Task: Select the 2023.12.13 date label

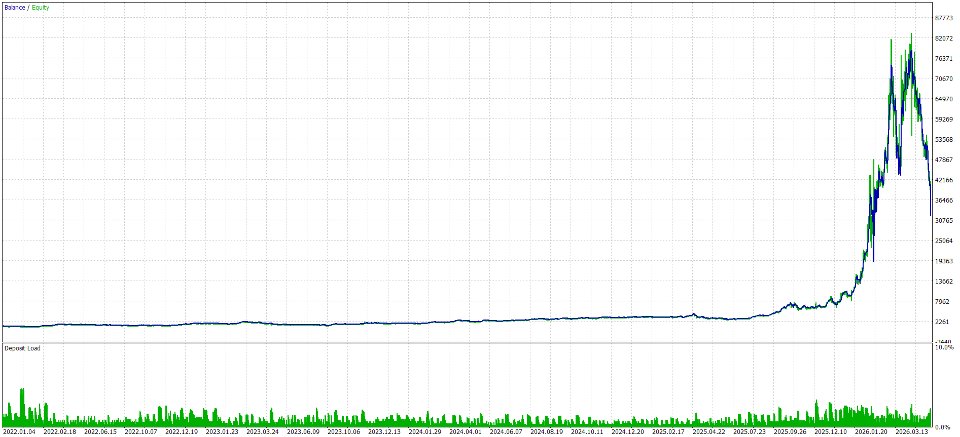Action: point(384,431)
